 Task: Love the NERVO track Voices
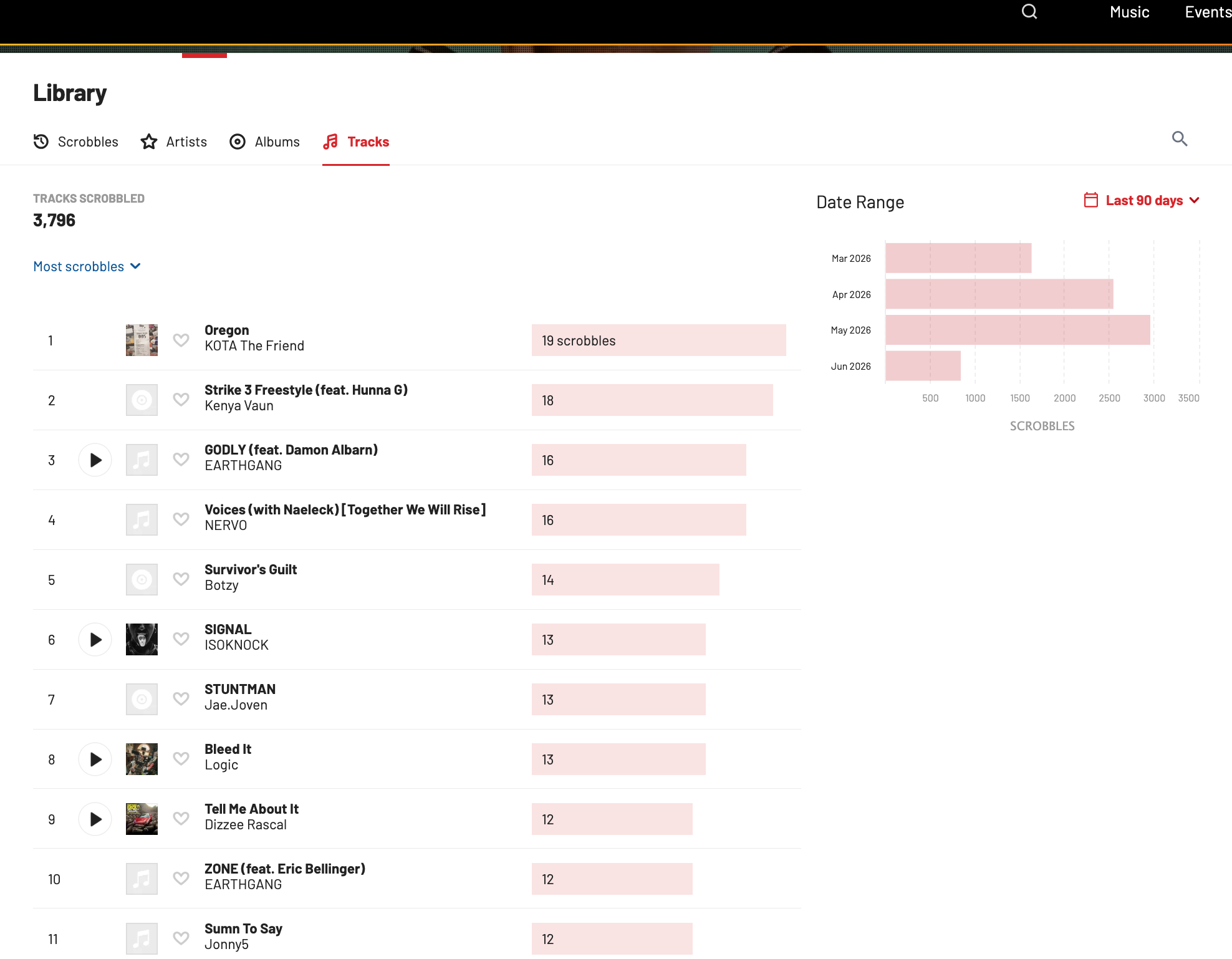point(181,519)
